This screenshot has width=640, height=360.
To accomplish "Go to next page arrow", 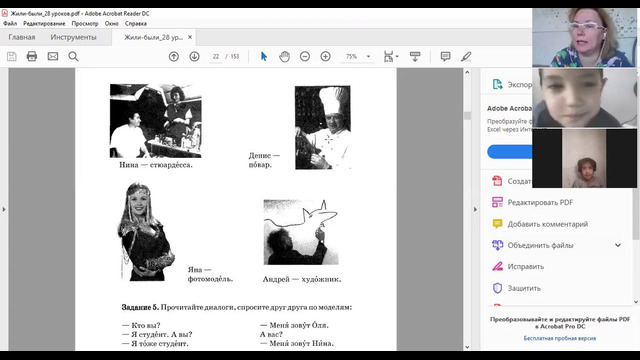I will [x=194, y=56].
